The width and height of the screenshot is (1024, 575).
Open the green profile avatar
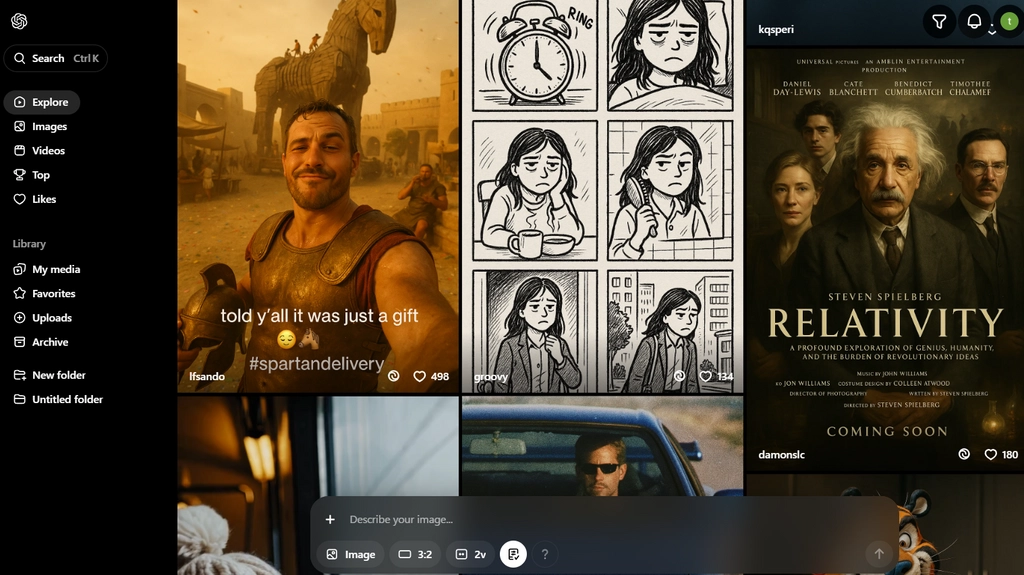(1009, 22)
